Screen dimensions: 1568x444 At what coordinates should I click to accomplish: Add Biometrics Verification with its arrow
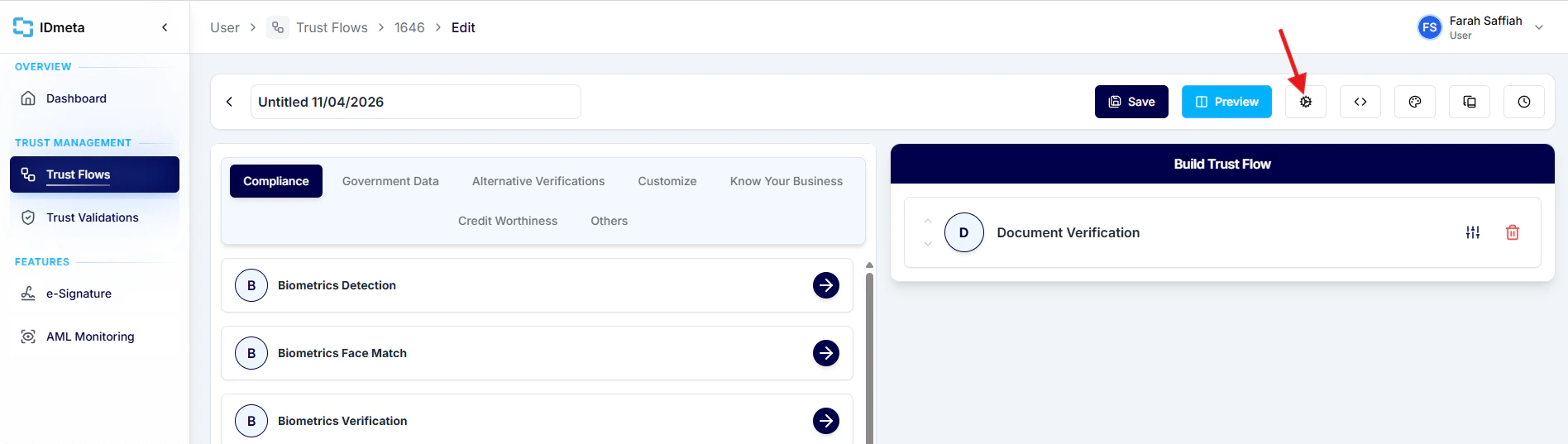825,421
